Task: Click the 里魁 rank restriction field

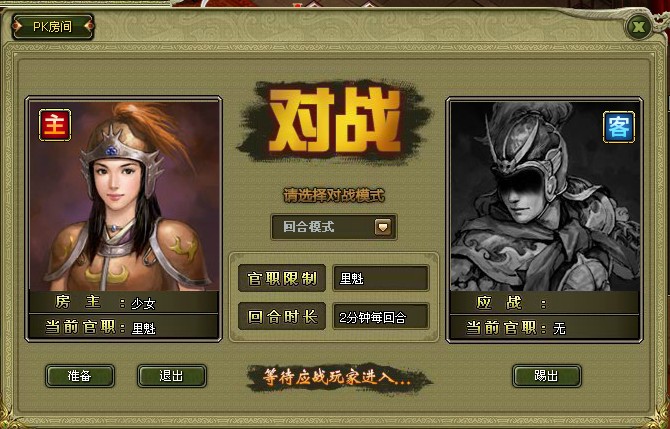Action: point(381,279)
